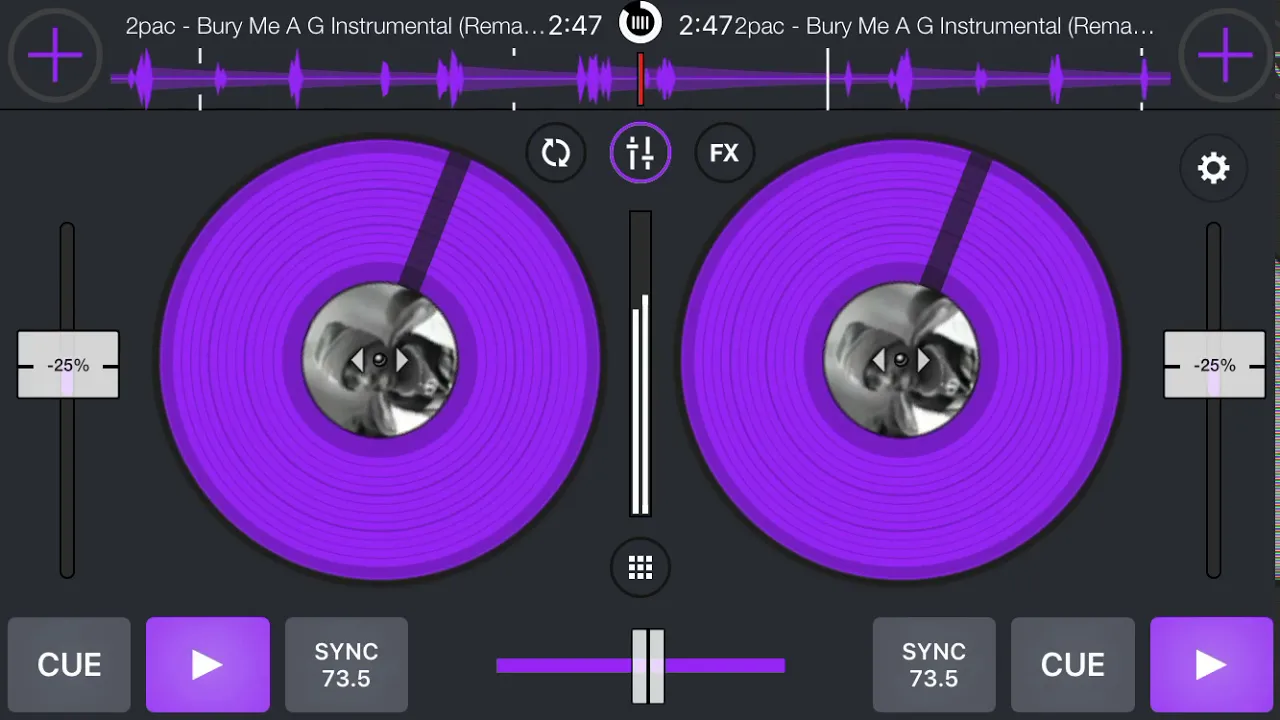Click left deck album art label
Image resolution: width=1280 pixels, height=720 pixels.
[380, 360]
